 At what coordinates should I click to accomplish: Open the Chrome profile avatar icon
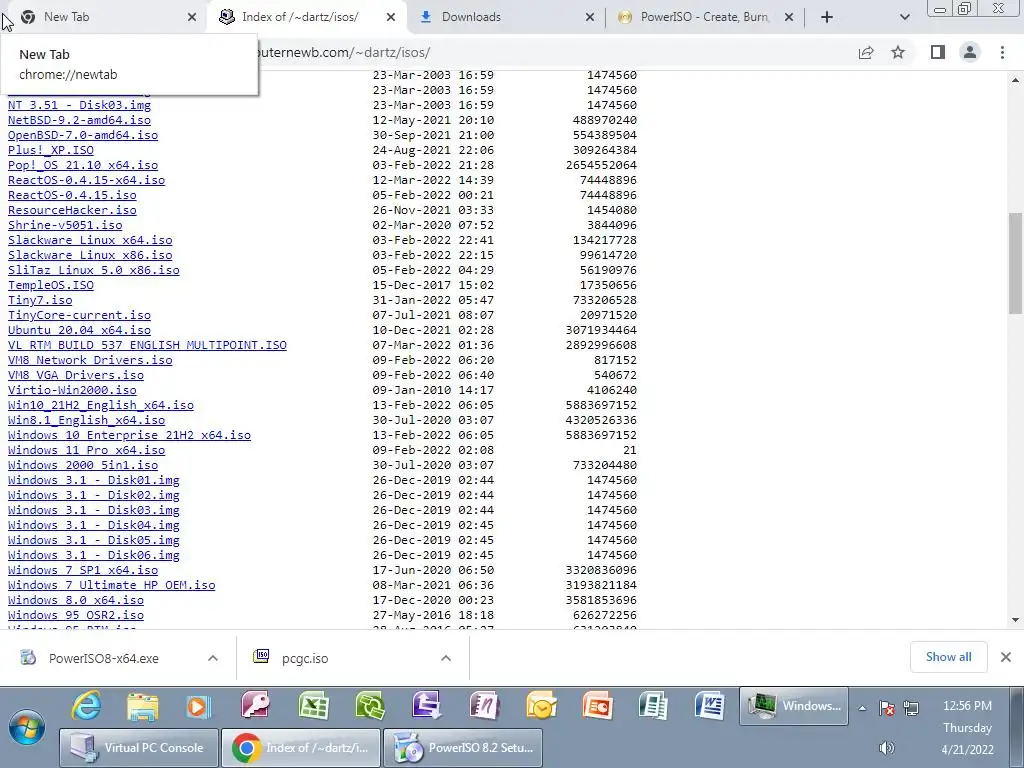[x=970, y=52]
